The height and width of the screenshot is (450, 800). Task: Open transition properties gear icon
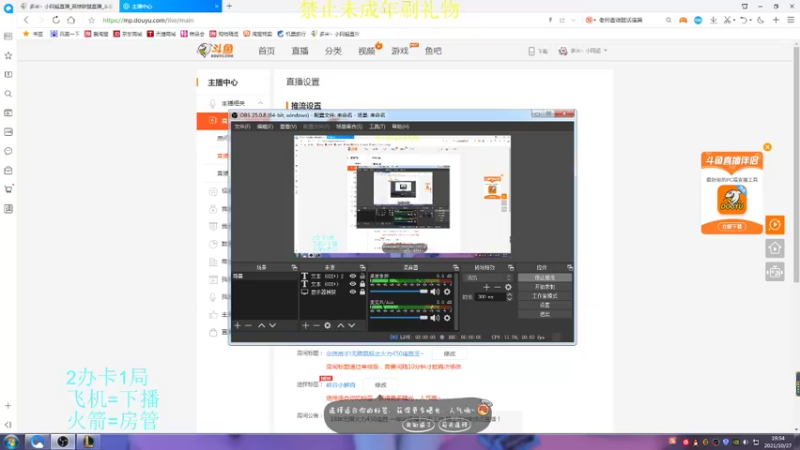point(508,287)
